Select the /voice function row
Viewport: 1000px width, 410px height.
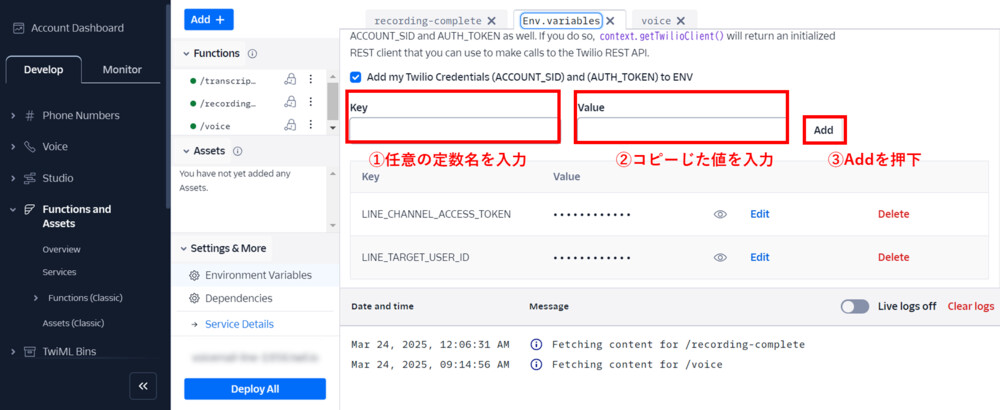(216, 126)
